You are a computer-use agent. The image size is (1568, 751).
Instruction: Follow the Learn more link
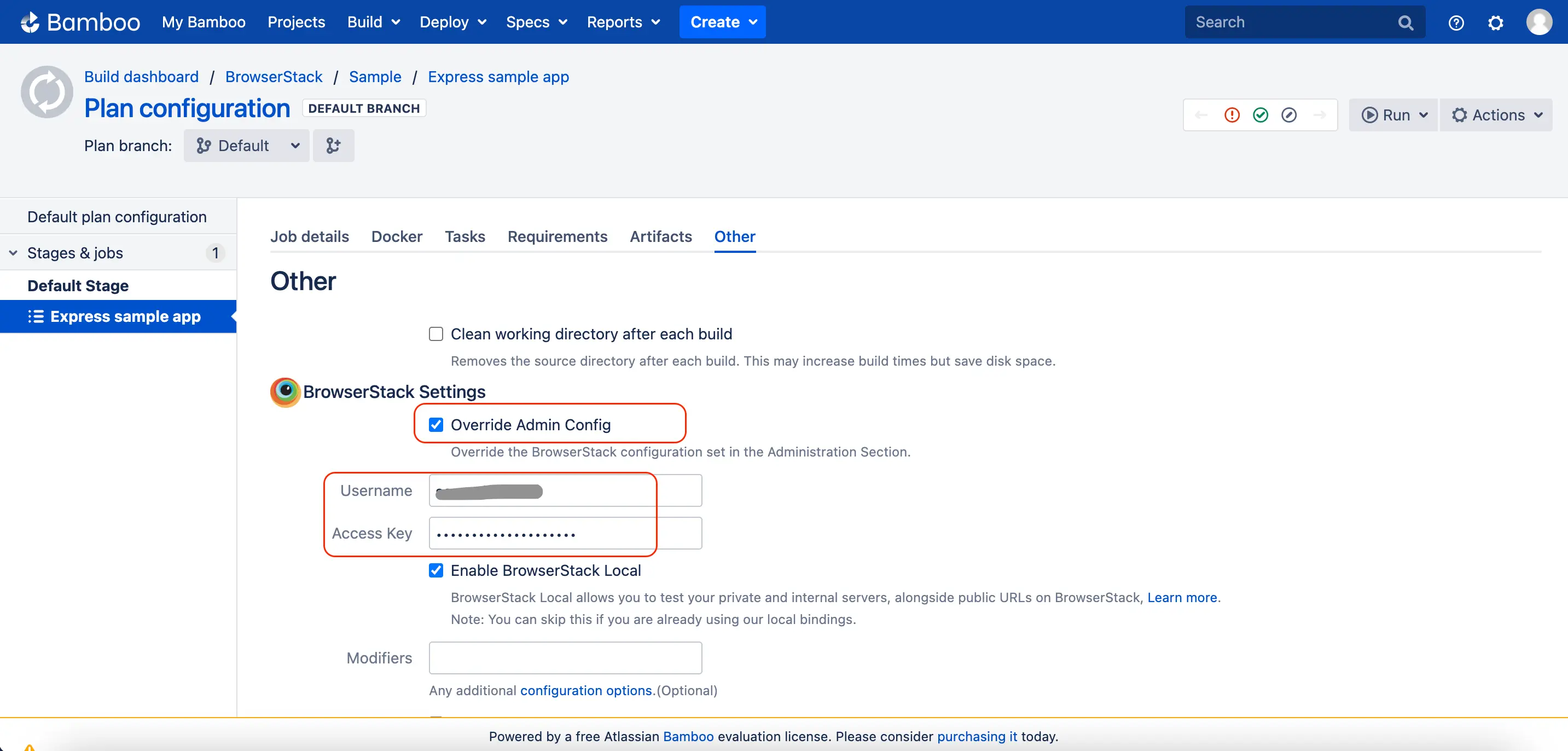[1182, 598]
